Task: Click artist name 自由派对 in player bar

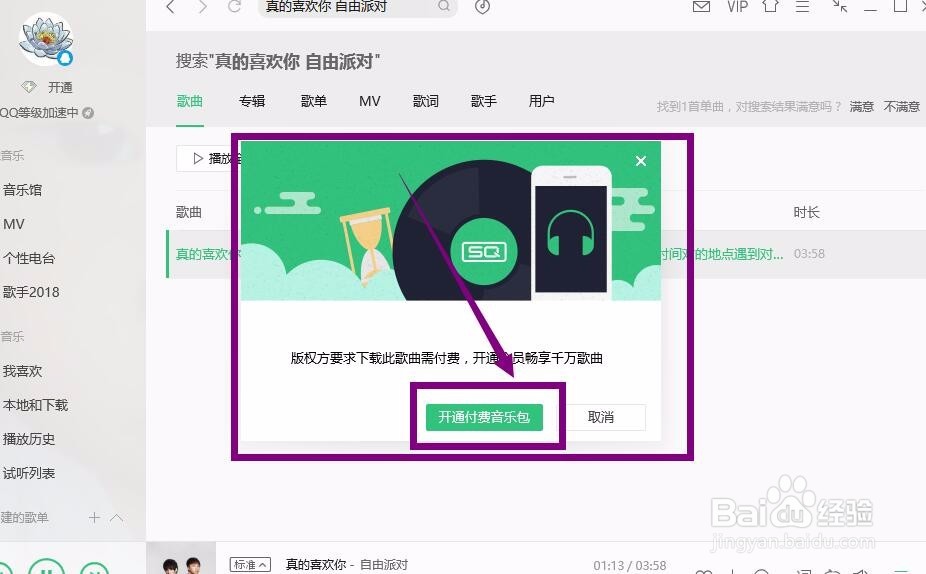Action: point(384,565)
